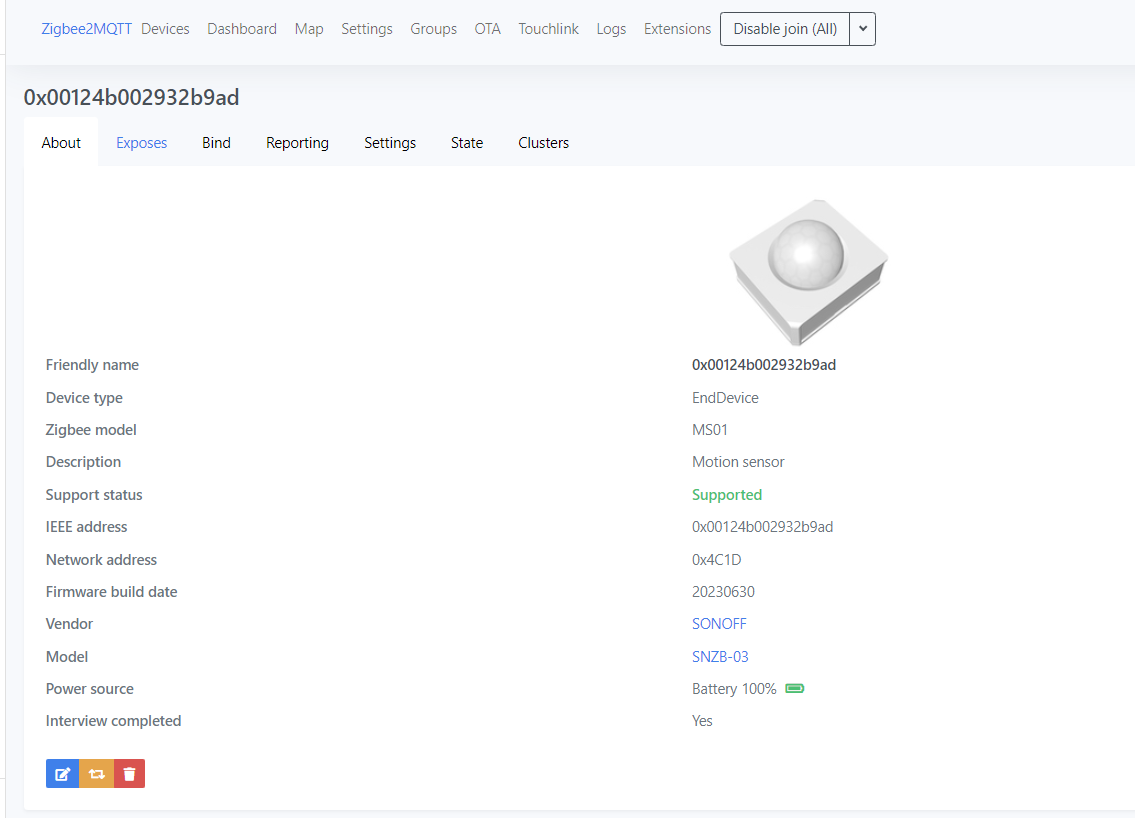Click the firmware build date 20230630

point(723,591)
